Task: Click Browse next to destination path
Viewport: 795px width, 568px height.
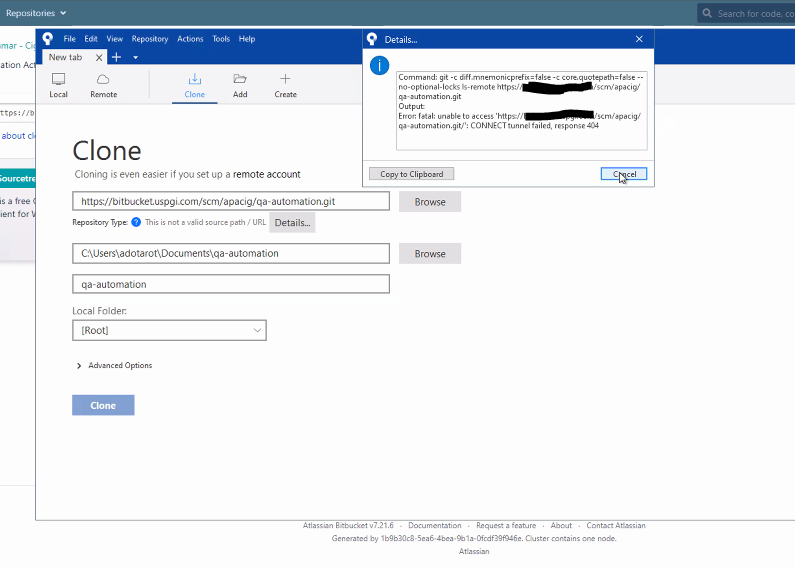Action: pos(430,254)
